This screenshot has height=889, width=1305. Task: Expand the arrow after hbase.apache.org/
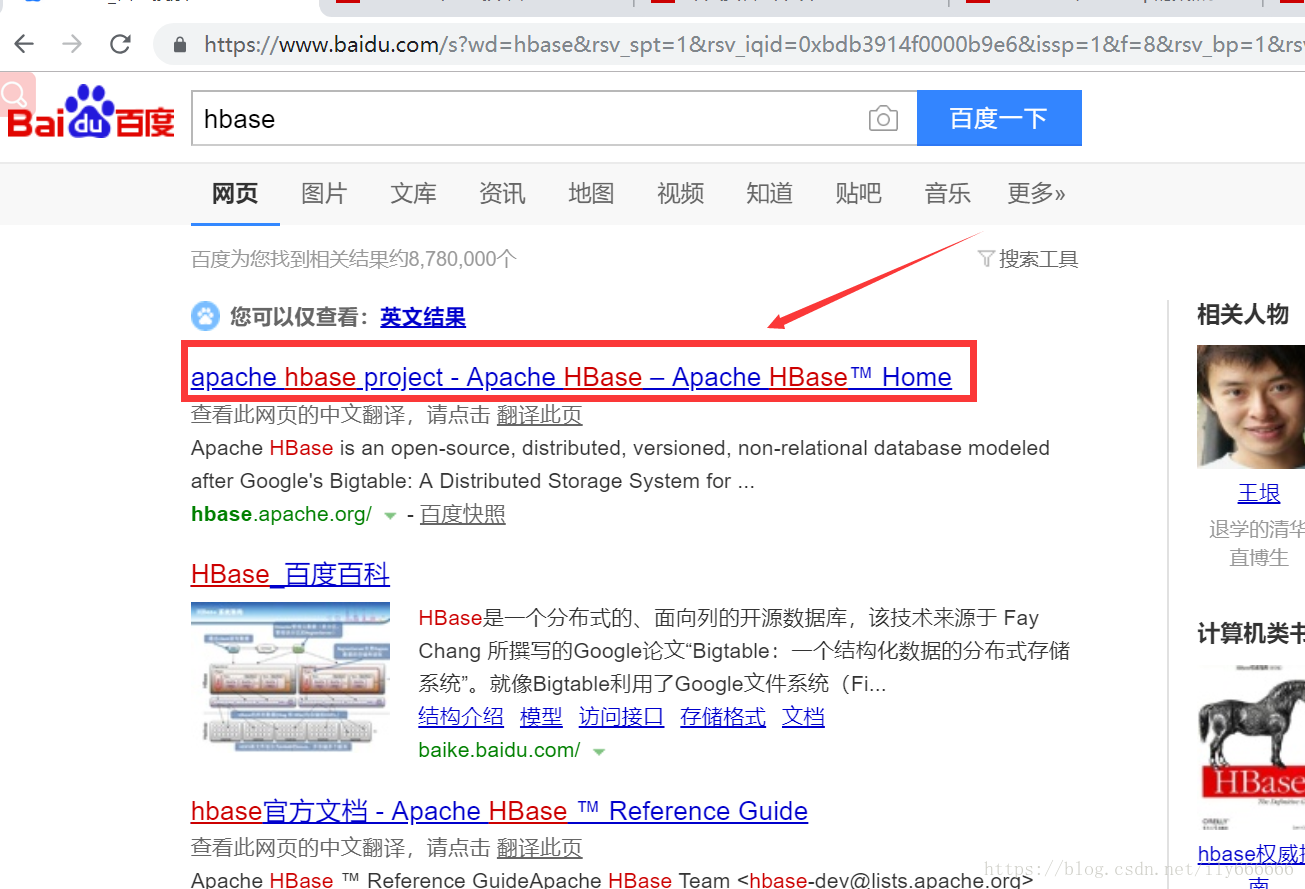pos(390,516)
